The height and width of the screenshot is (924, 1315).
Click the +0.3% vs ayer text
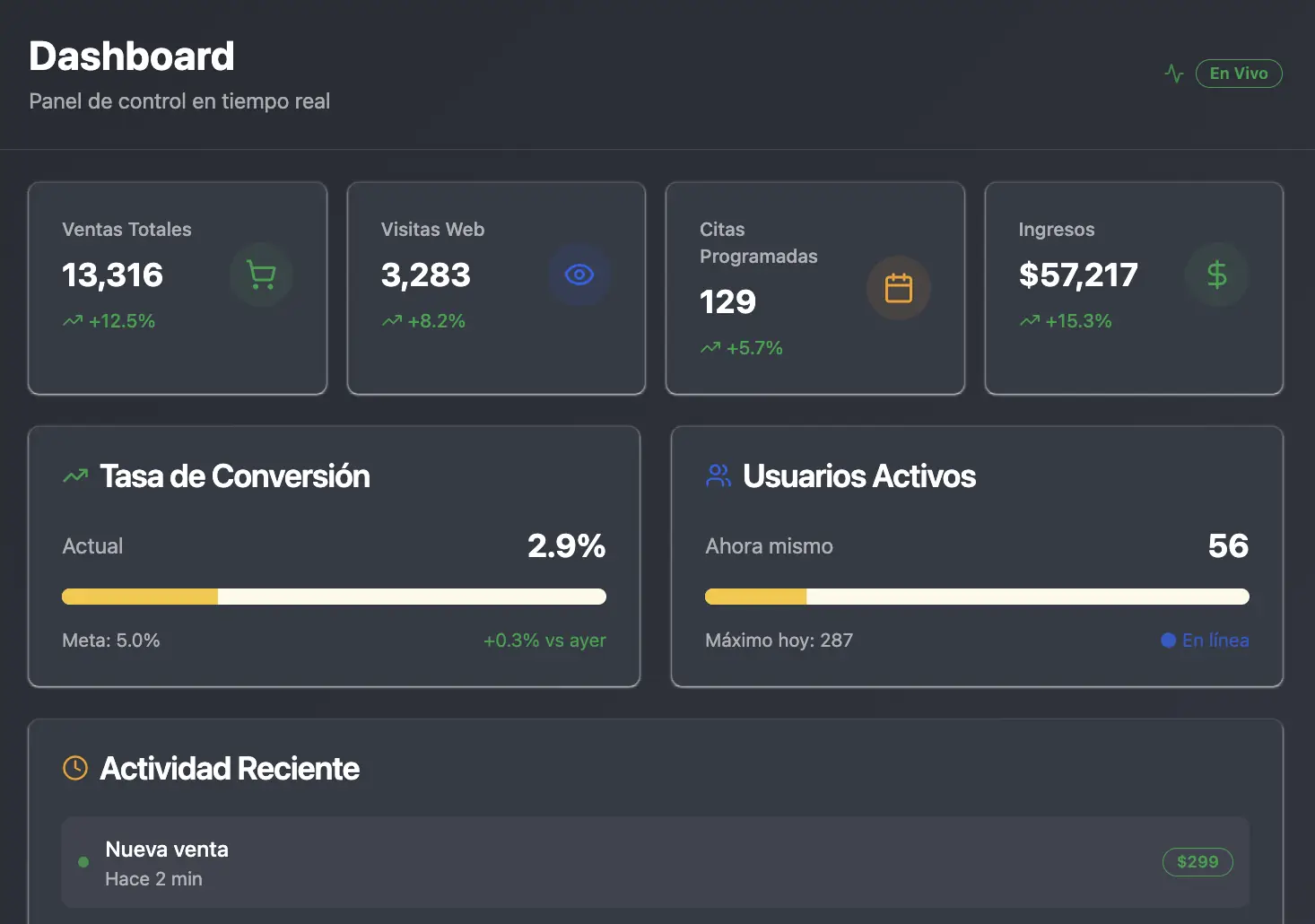544,641
